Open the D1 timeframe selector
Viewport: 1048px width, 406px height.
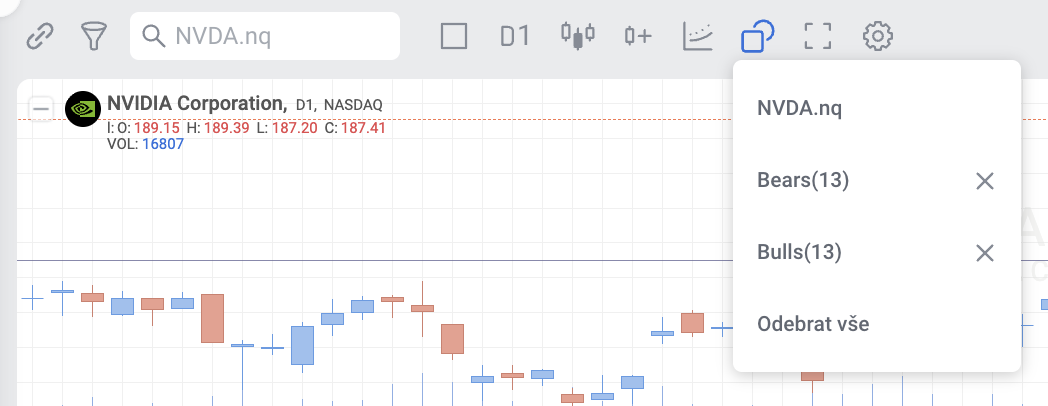[x=515, y=36]
